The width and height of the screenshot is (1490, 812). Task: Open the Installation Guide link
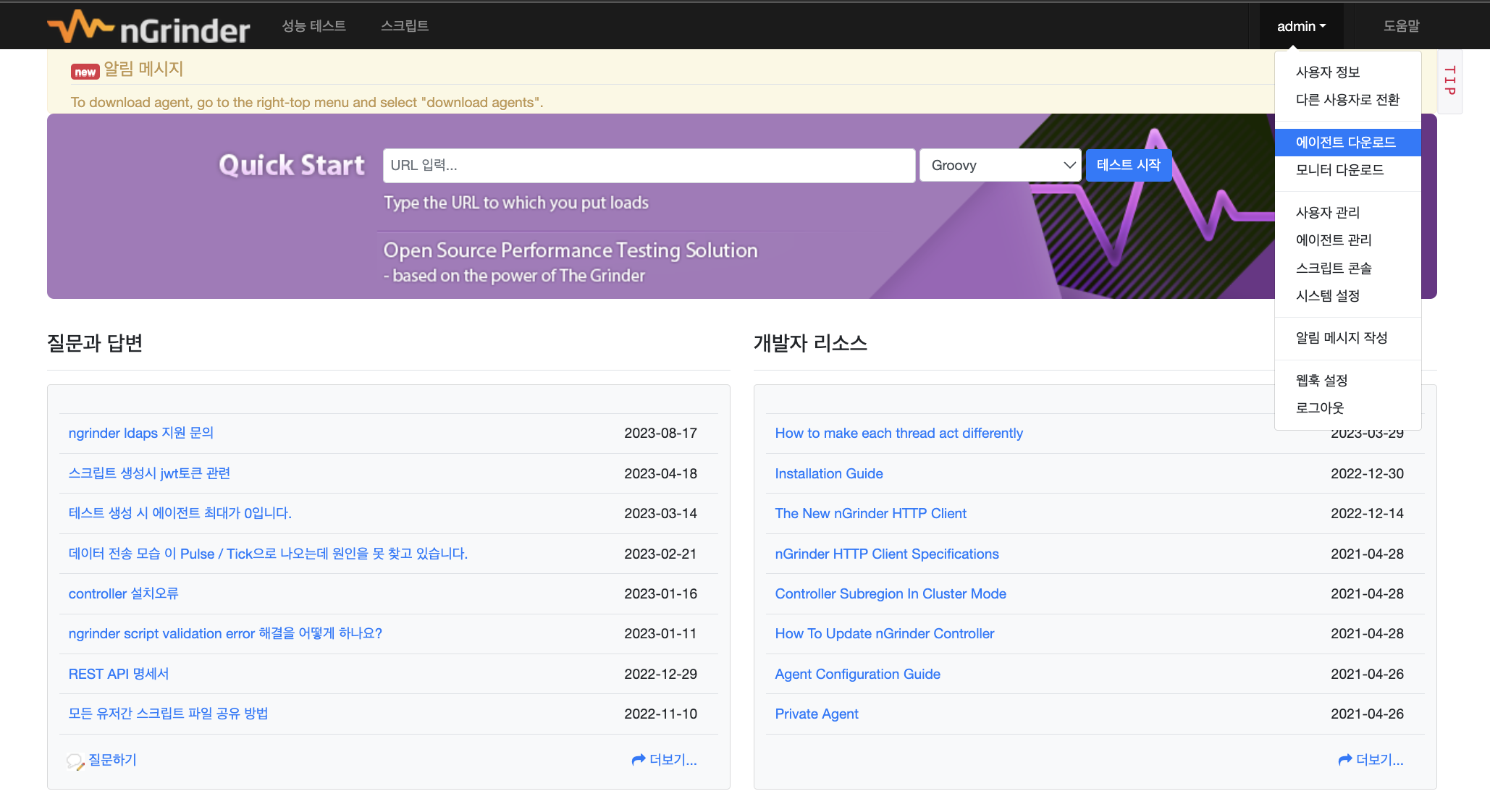[829, 473]
